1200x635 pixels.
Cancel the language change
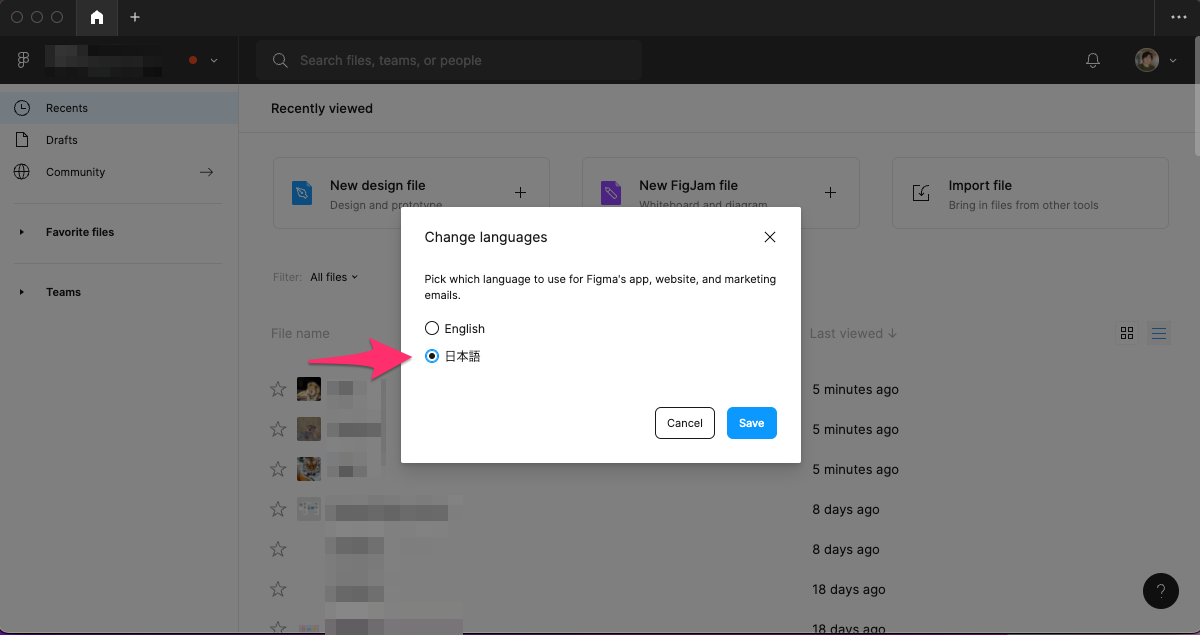[684, 423]
